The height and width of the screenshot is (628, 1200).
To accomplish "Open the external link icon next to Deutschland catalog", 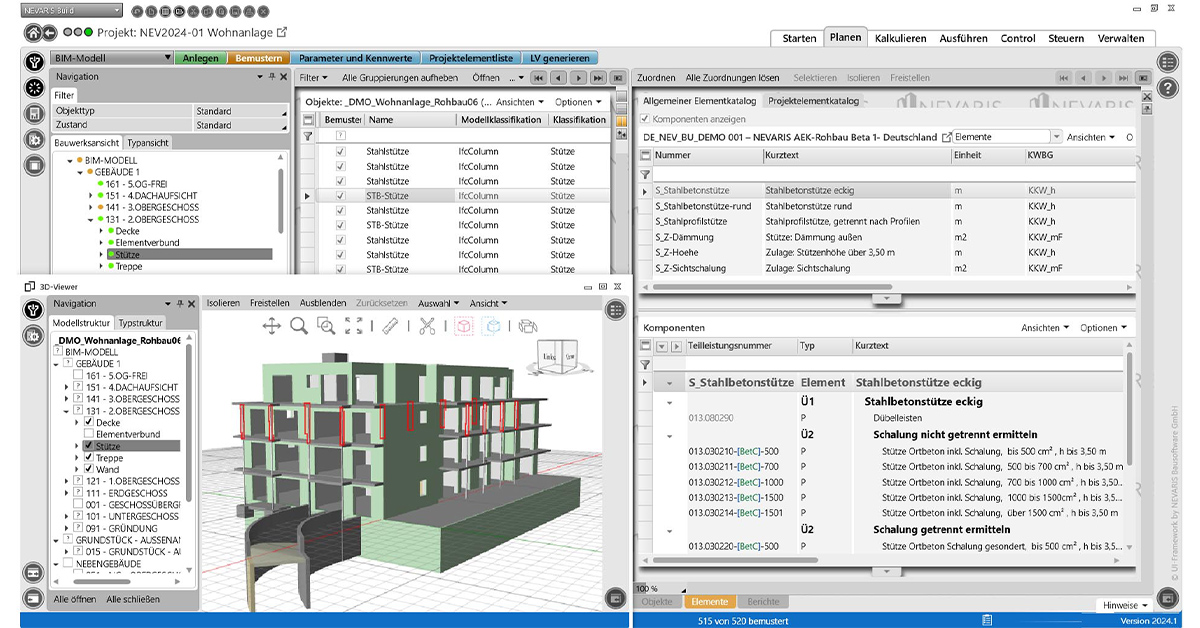I will 946,137.
